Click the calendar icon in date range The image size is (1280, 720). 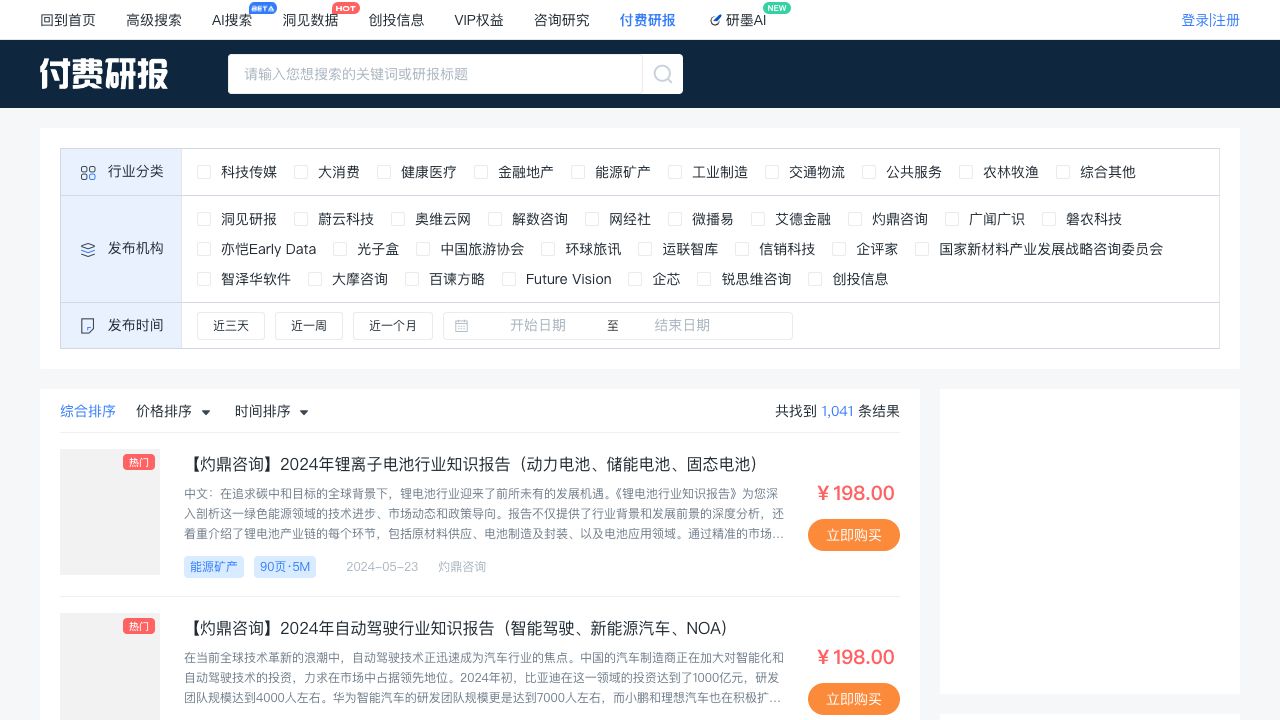pyautogui.click(x=461, y=326)
